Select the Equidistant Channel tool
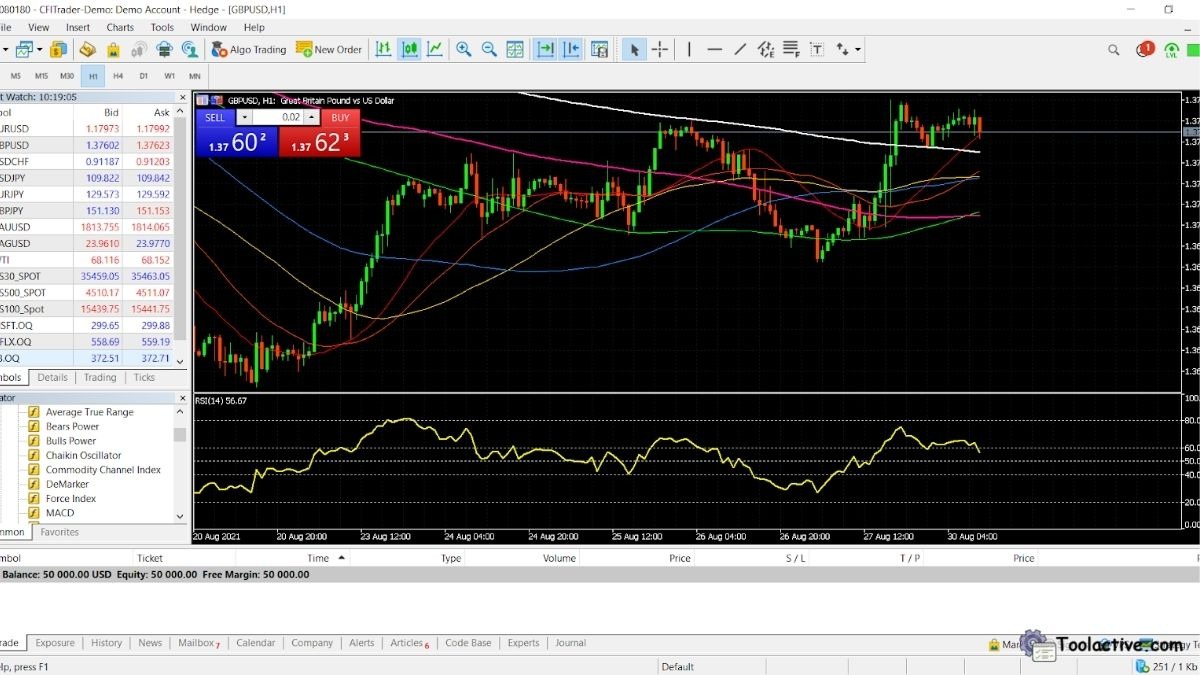The width and height of the screenshot is (1200, 675). (766, 49)
